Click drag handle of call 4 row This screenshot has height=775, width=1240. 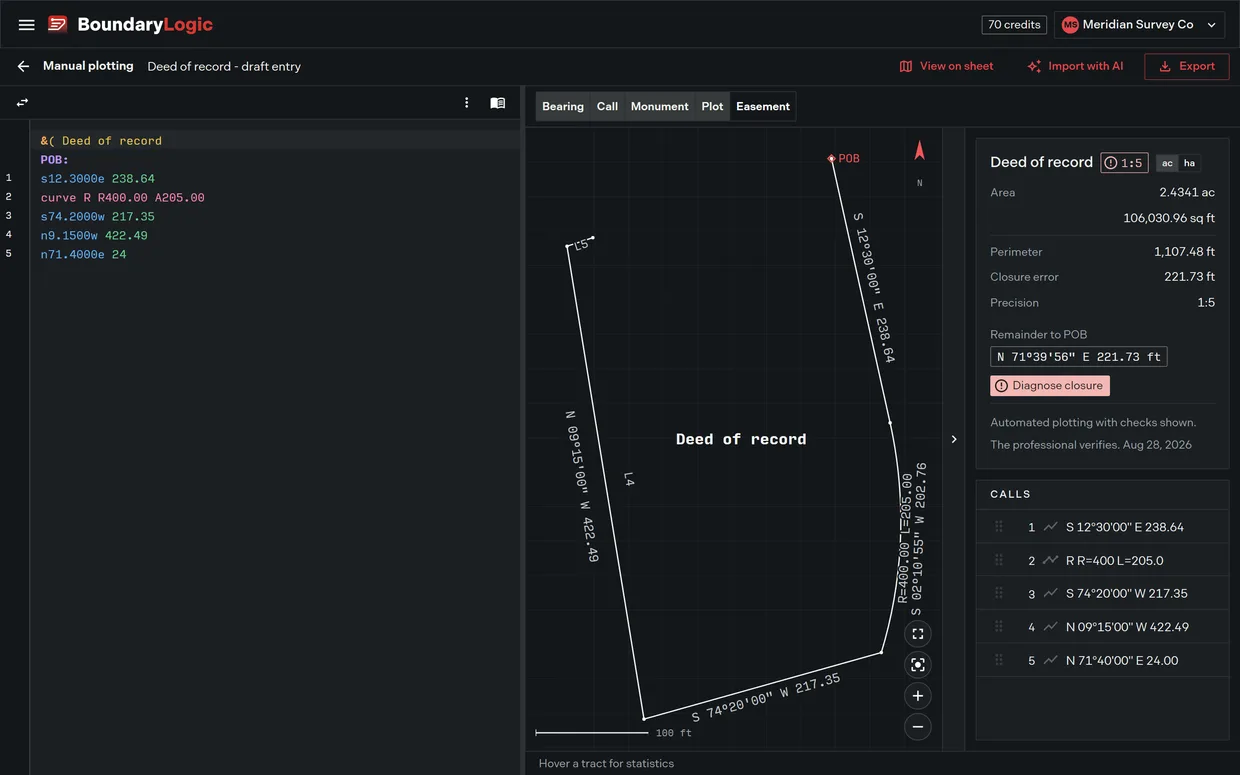point(998,627)
